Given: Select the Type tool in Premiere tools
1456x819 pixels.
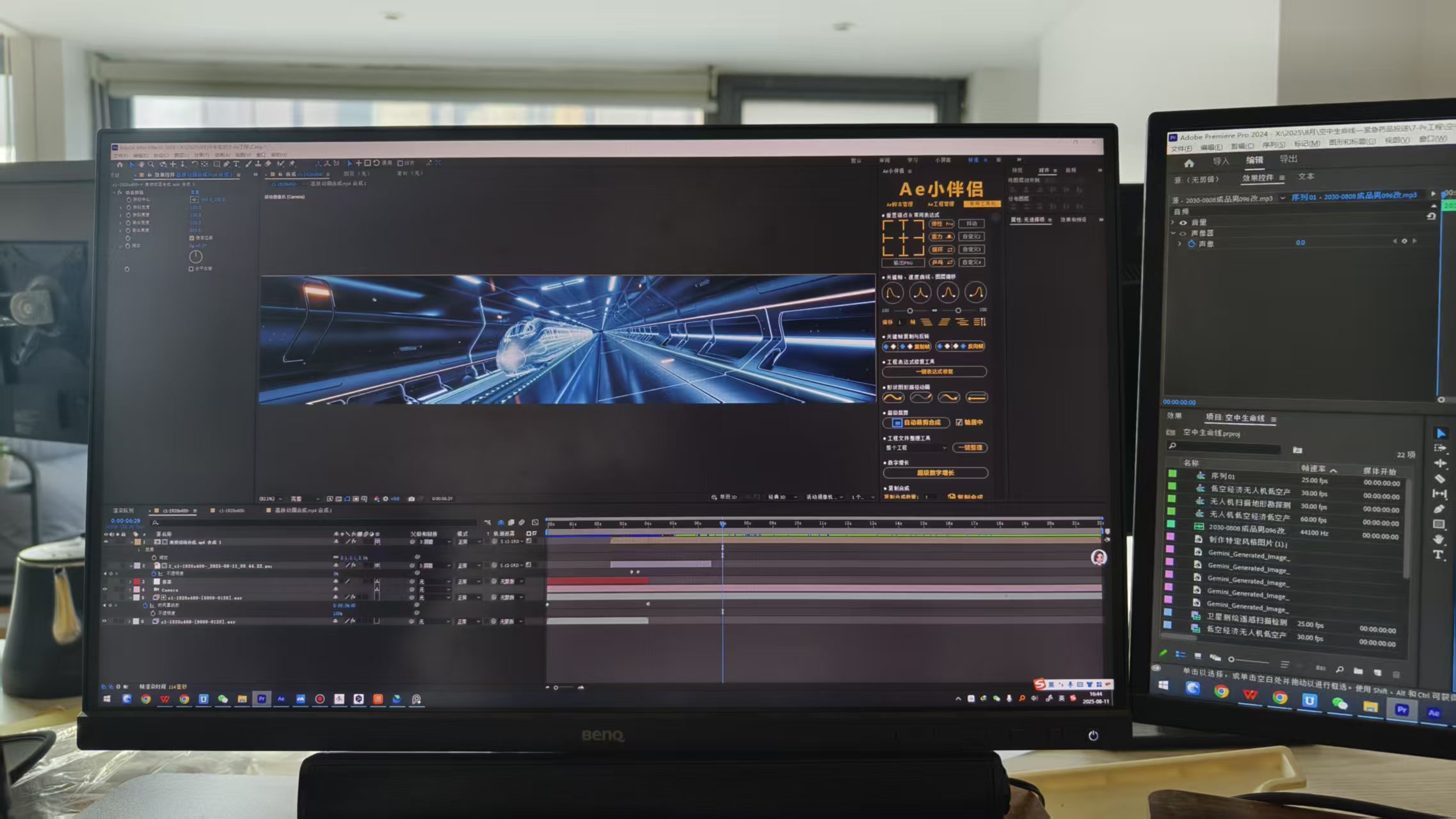Looking at the screenshot, I should pyautogui.click(x=1439, y=555).
